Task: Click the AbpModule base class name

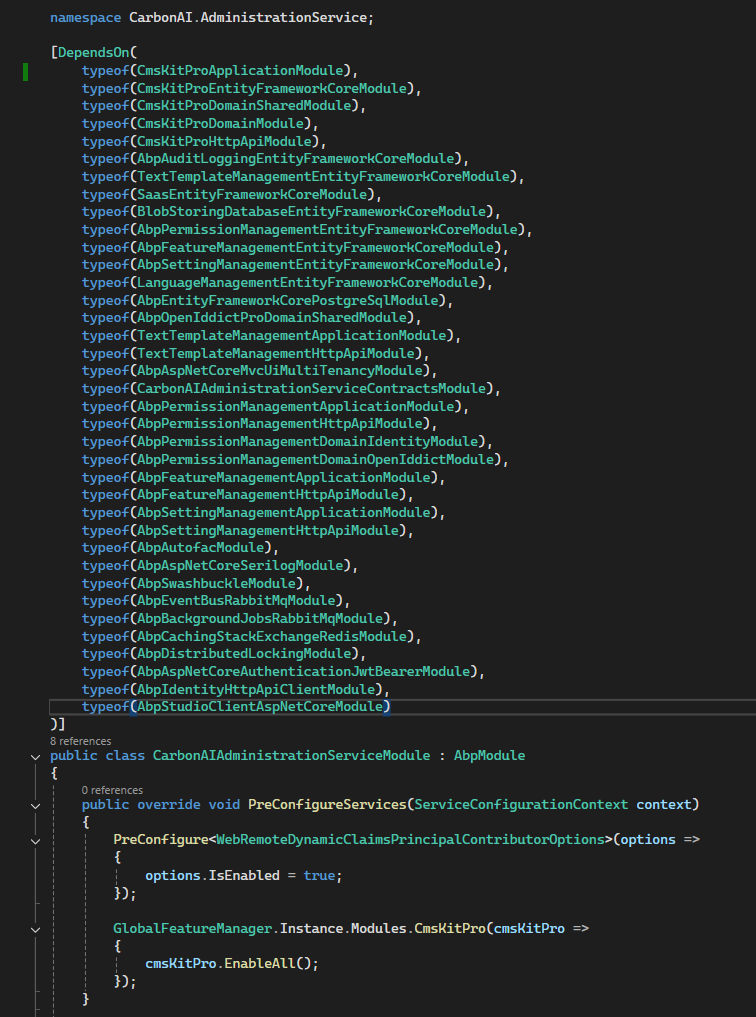Action: point(489,755)
